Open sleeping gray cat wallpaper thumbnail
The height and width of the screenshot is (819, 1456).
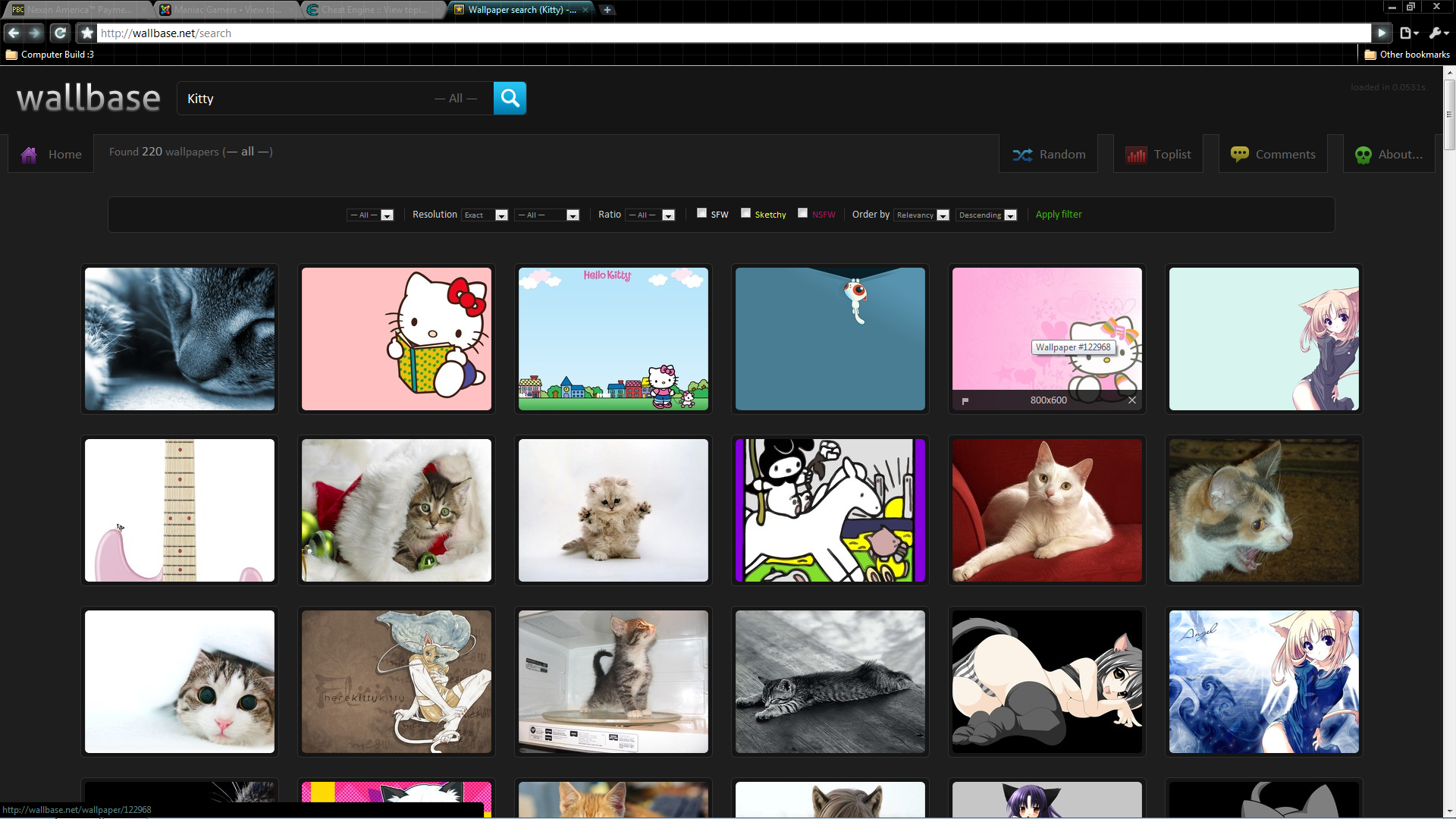click(x=180, y=339)
